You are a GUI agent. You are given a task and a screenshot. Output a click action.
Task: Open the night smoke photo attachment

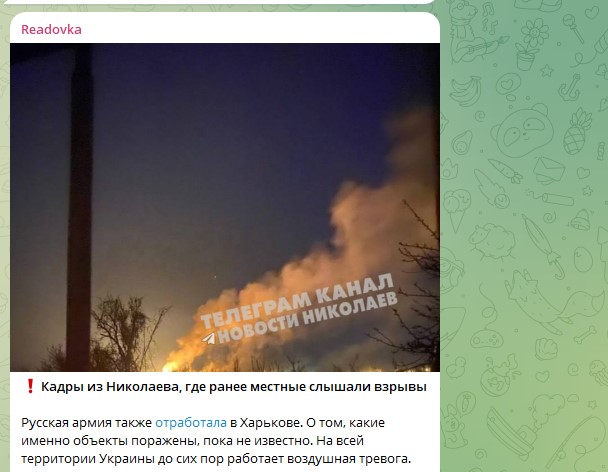[x=225, y=207]
